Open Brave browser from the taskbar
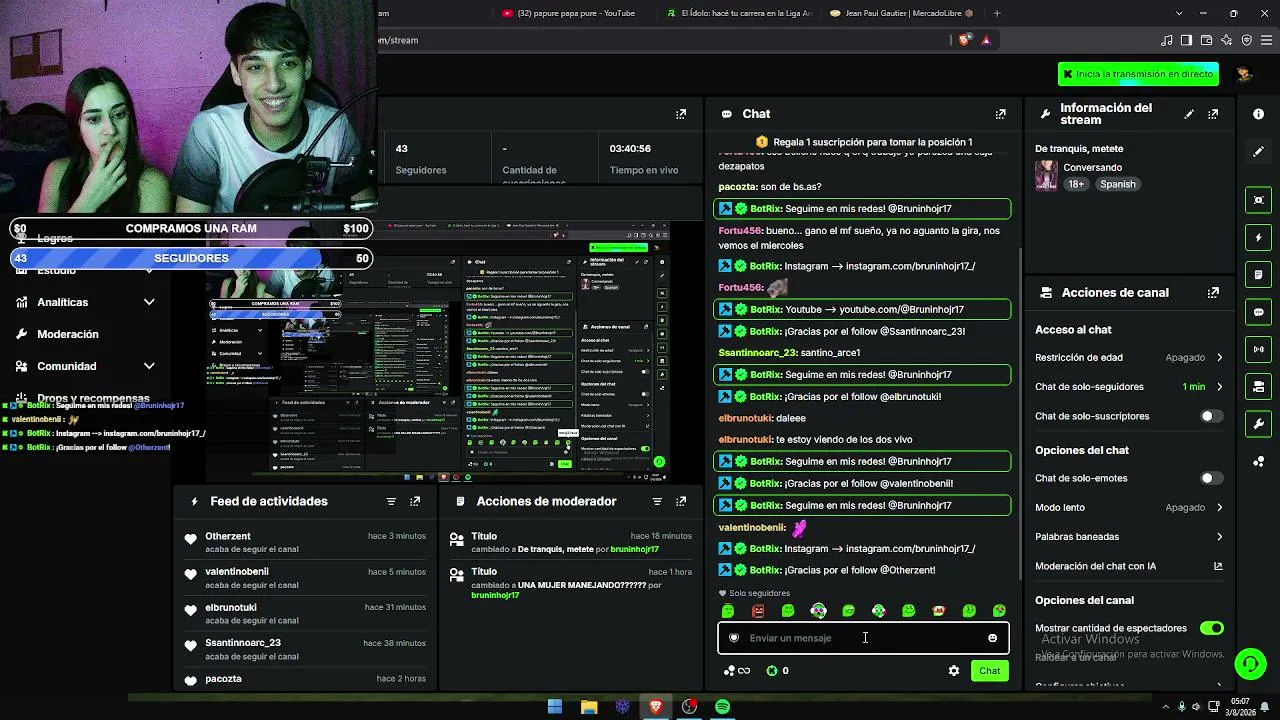This screenshot has width=1280, height=720. click(656, 707)
